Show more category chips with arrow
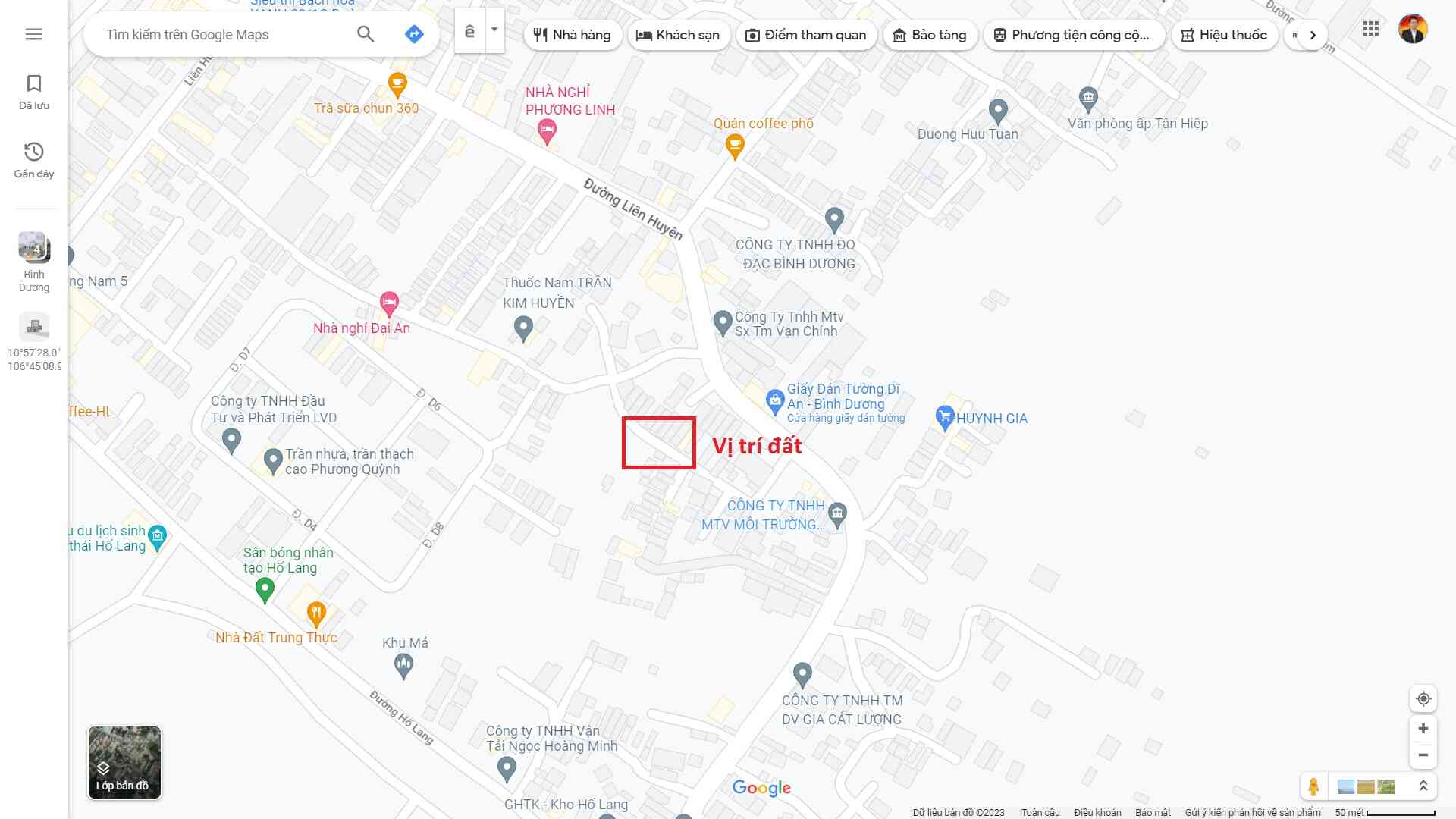The image size is (1456, 819). click(x=1313, y=35)
